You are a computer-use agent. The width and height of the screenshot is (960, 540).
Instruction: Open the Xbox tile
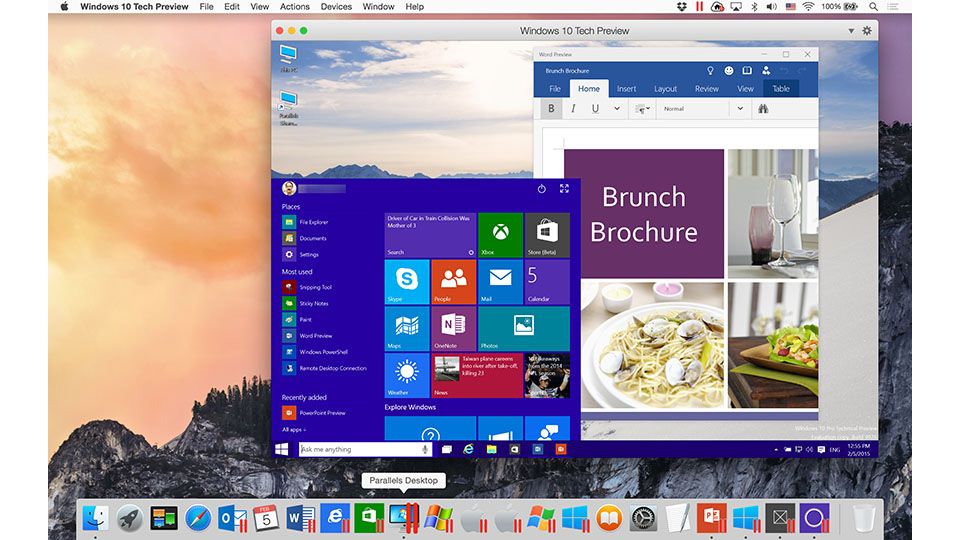[500, 235]
